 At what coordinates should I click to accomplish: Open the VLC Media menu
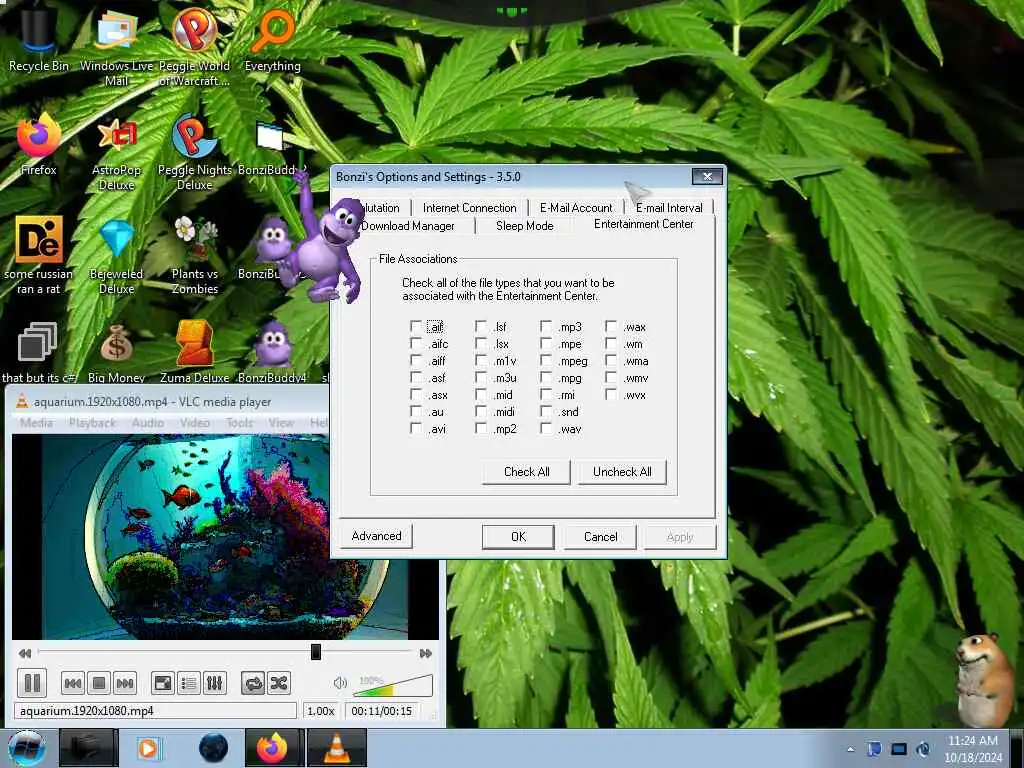(x=37, y=423)
